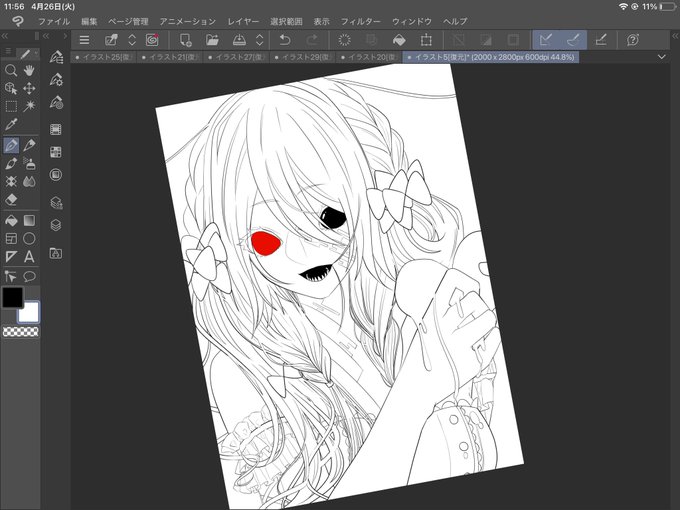This screenshot has height=510, width=680.
Task: Select the Eraser tool
Action: click(11, 199)
